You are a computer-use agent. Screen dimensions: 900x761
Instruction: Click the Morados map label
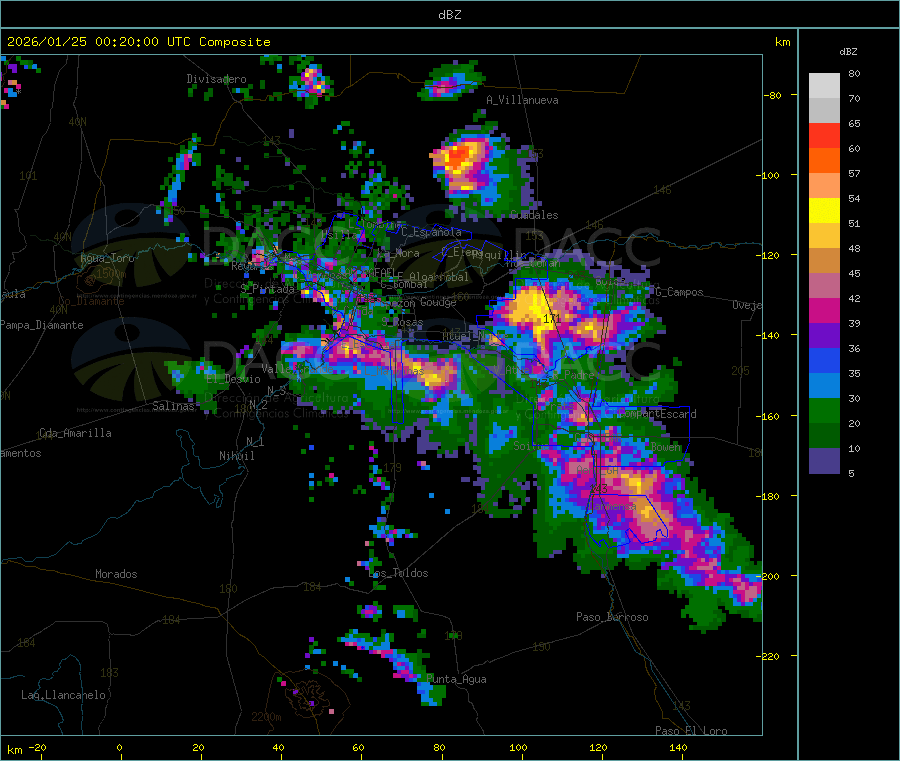(x=116, y=574)
